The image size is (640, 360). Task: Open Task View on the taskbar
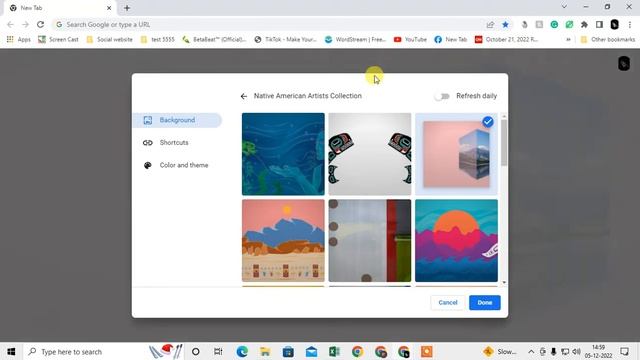218,351
